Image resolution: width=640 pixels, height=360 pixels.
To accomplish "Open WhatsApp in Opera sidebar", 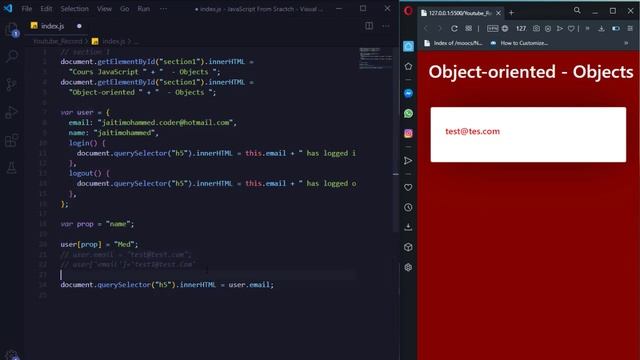I will coord(408,113).
